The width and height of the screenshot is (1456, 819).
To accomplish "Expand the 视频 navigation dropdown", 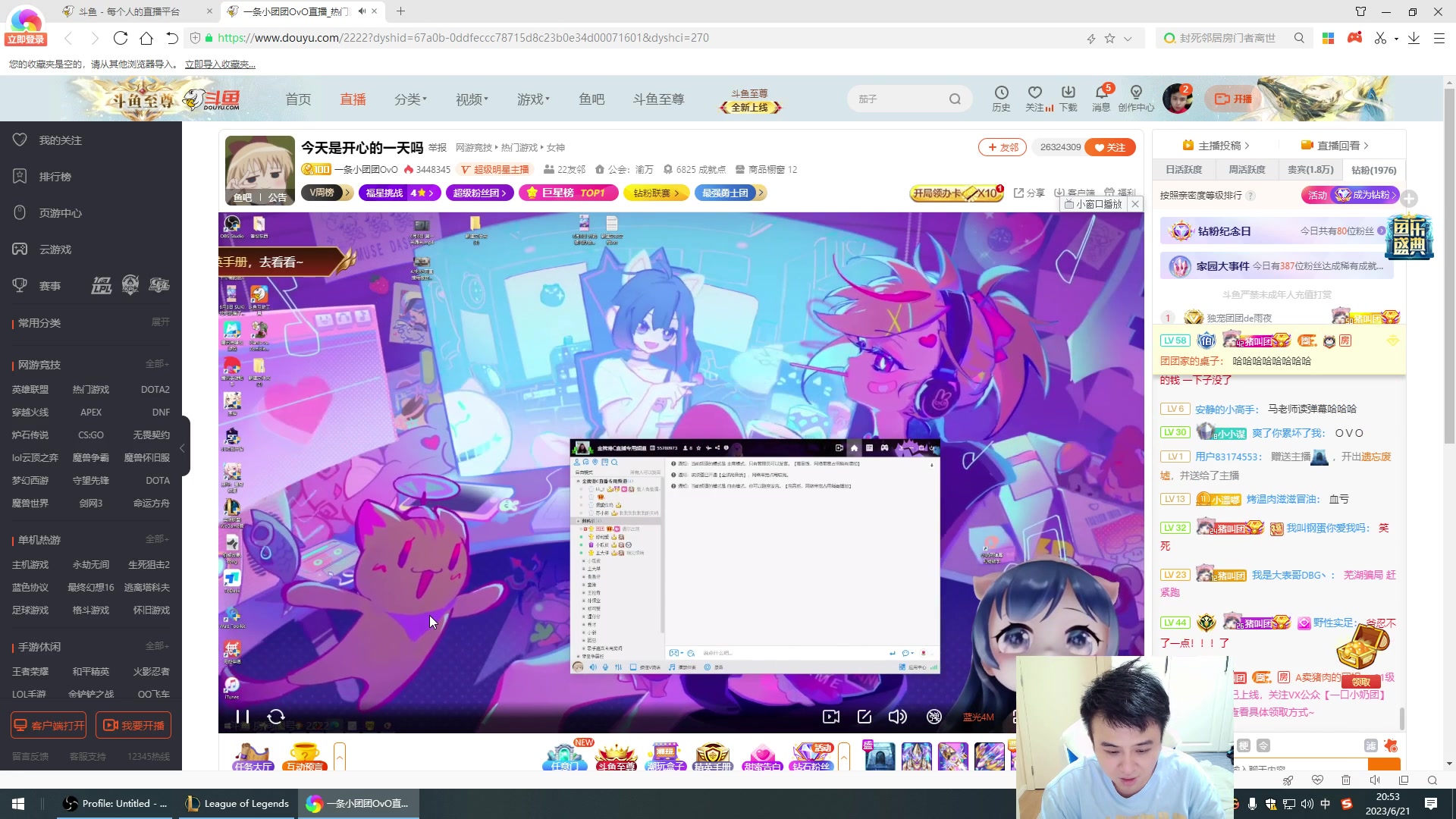I will click(x=472, y=99).
